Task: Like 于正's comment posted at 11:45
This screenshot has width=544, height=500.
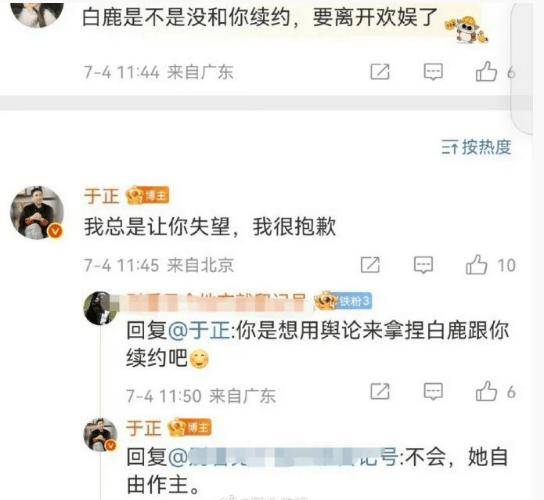Action: pyautogui.click(x=477, y=265)
